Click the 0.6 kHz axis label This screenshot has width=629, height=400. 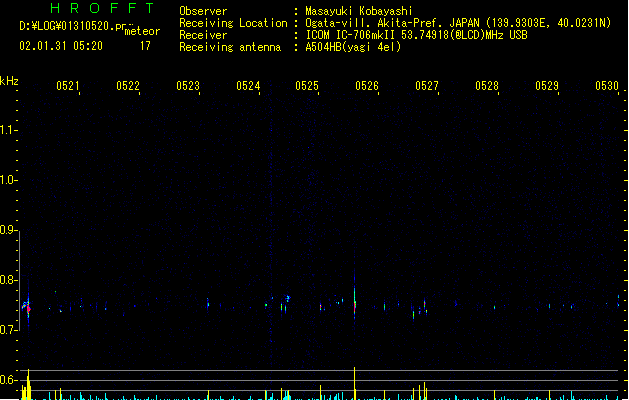[x=7, y=380]
